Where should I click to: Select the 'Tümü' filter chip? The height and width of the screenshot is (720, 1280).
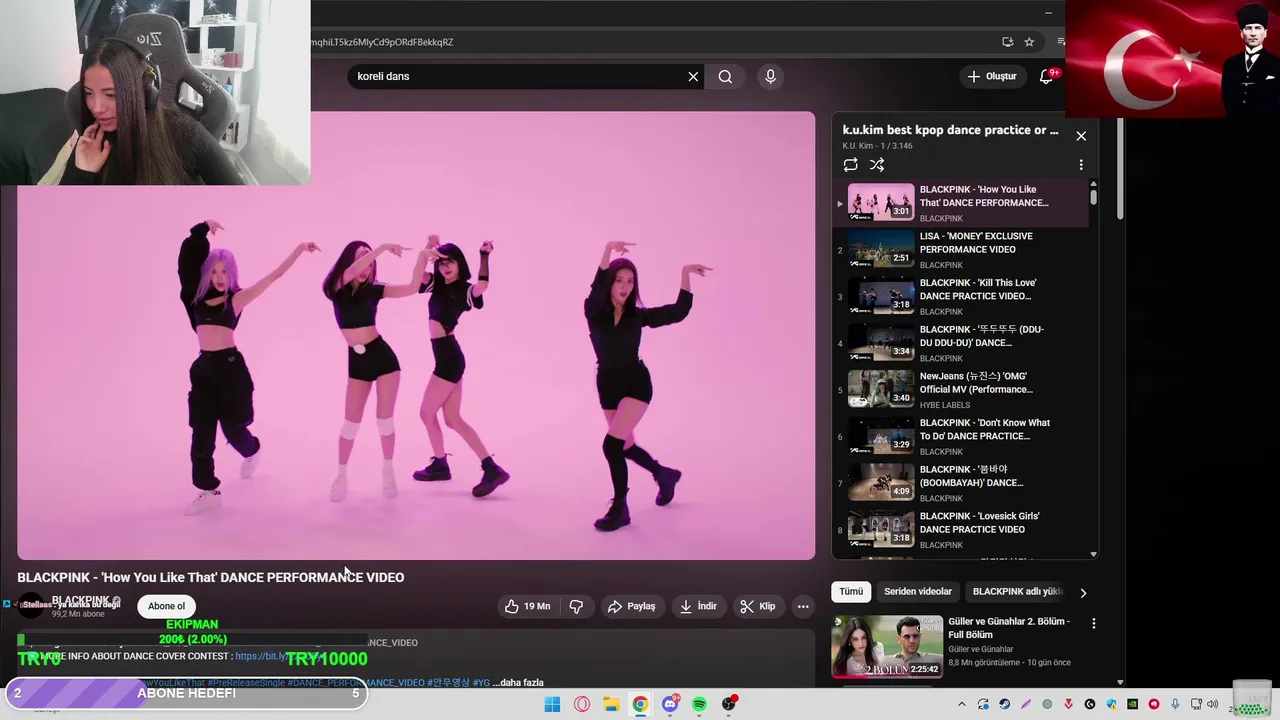click(x=851, y=592)
